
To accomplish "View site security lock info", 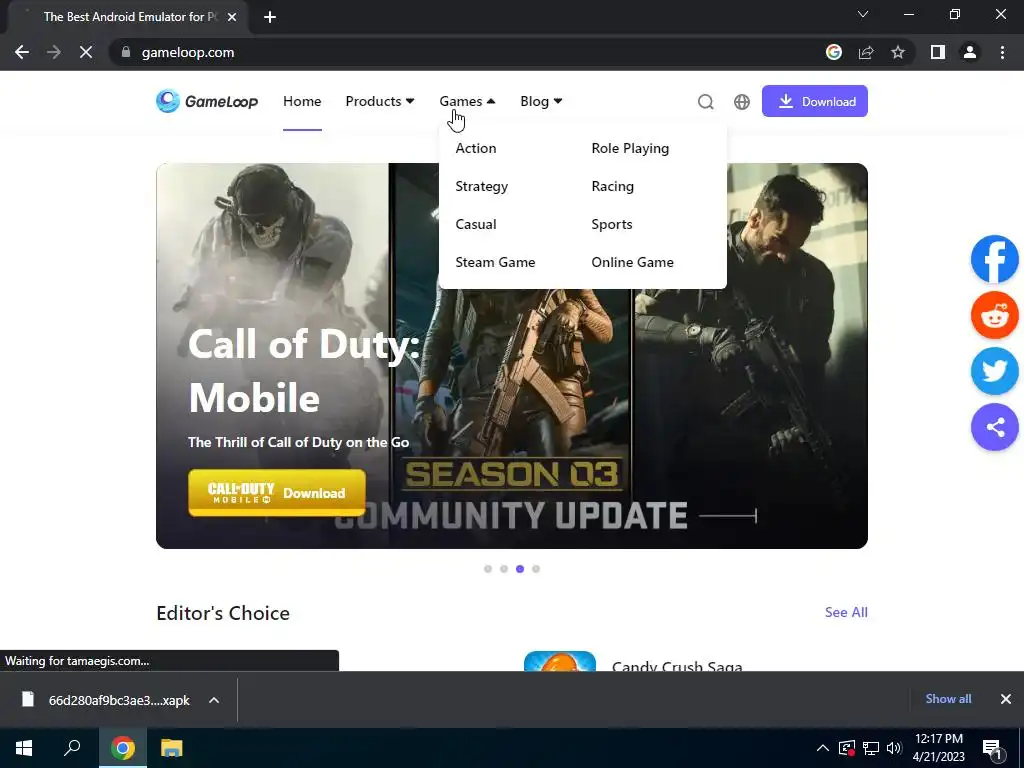I will pos(126,52).
